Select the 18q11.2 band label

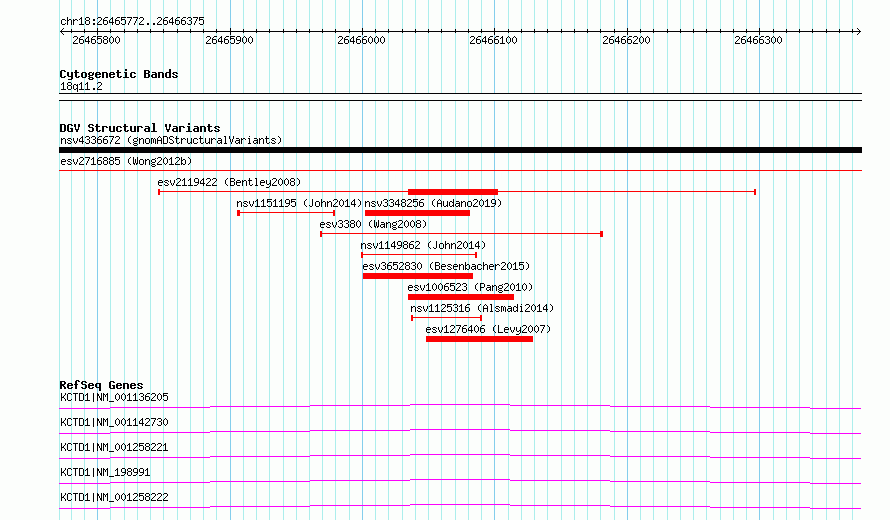81,86
